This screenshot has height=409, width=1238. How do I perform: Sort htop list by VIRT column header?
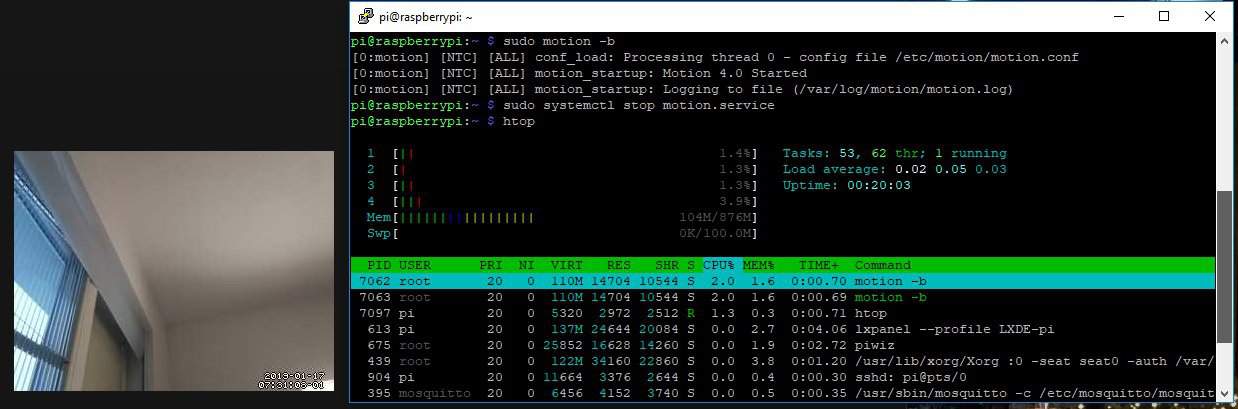[566, 265]
